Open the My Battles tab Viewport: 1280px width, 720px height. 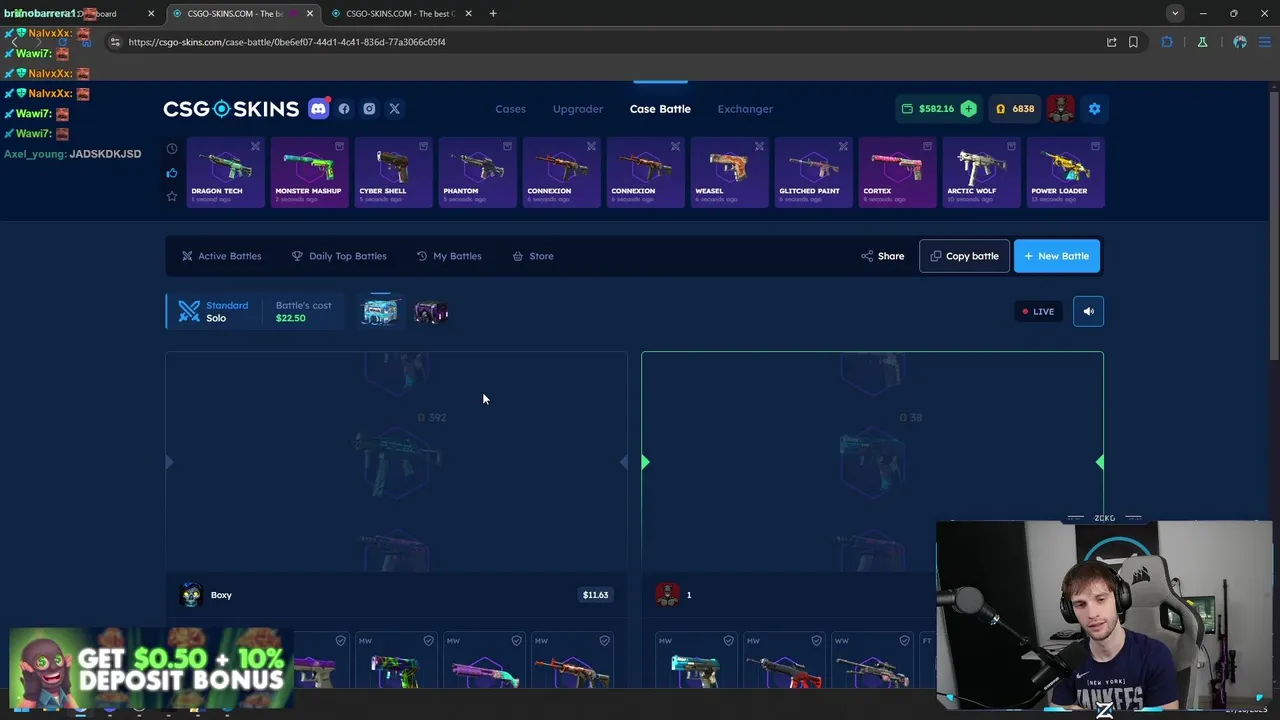pyautogui.click(x=449, y=256)
